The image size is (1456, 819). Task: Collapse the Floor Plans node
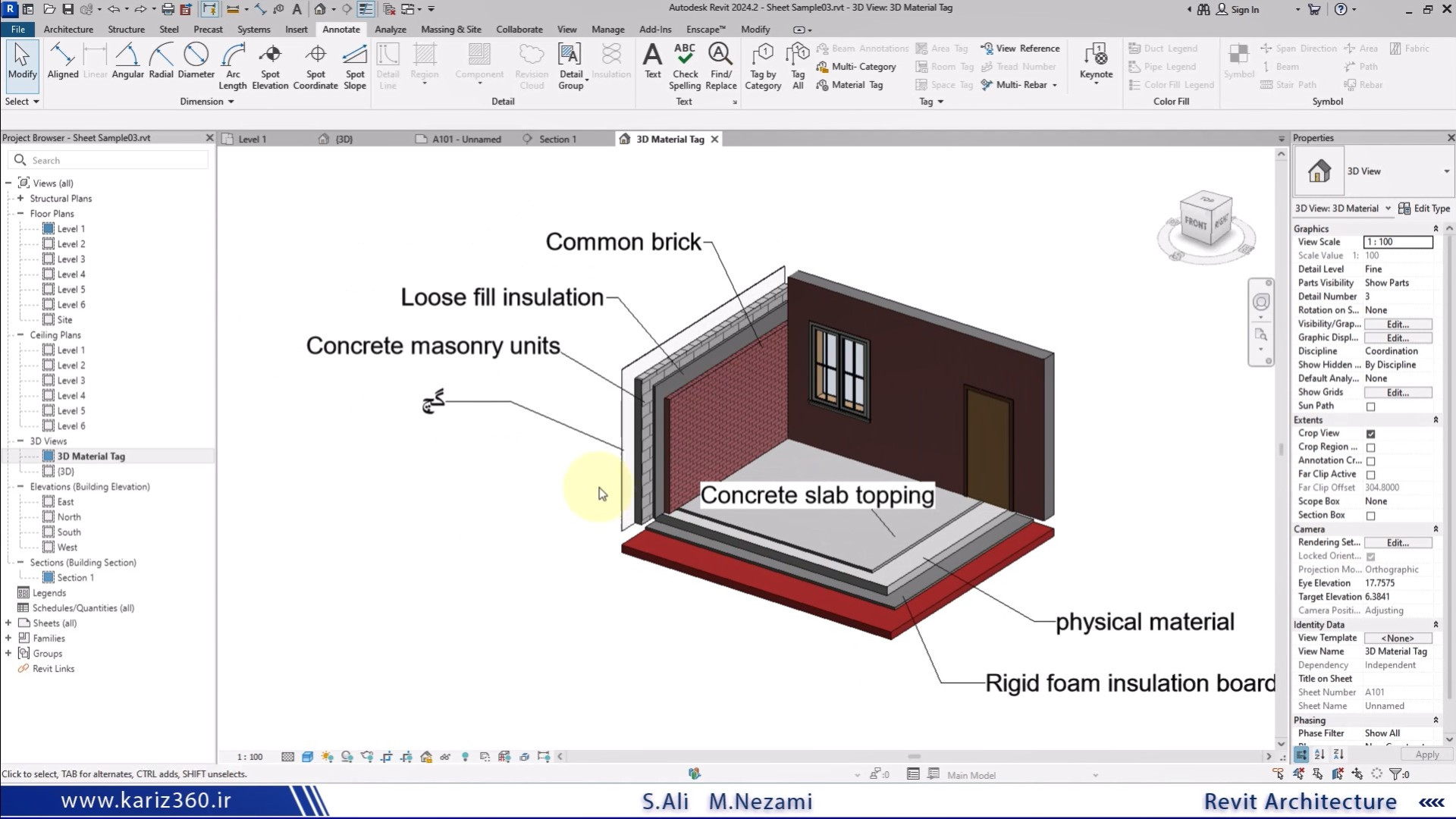point(20,213)
